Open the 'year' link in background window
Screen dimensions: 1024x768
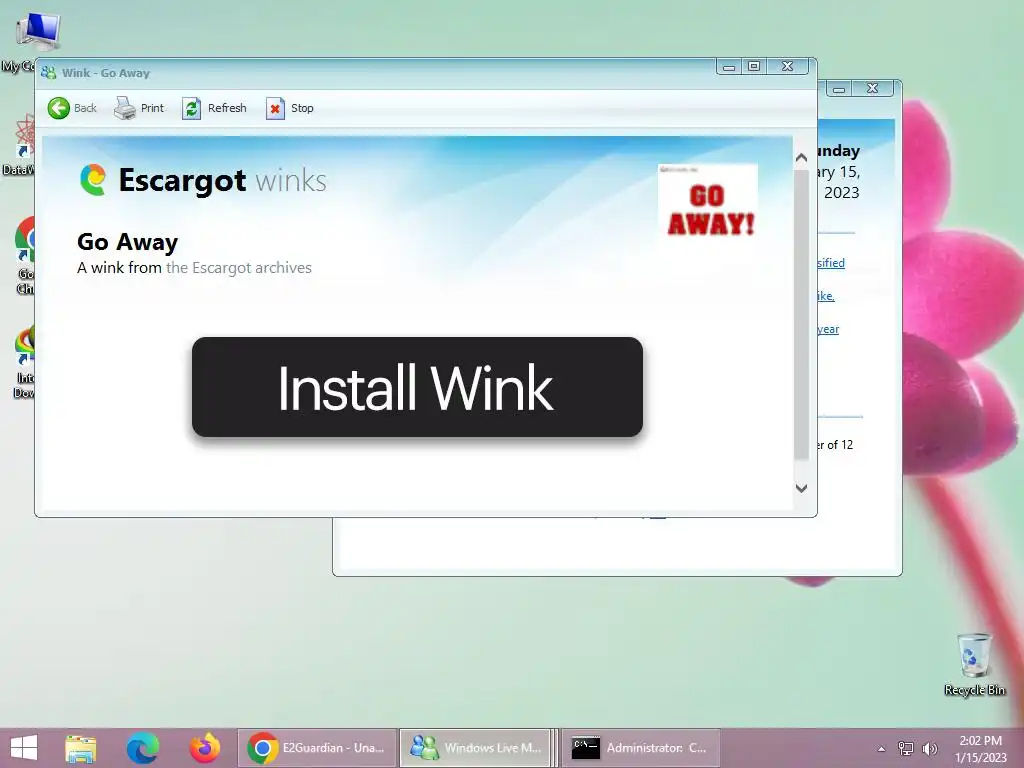(828, 329)
